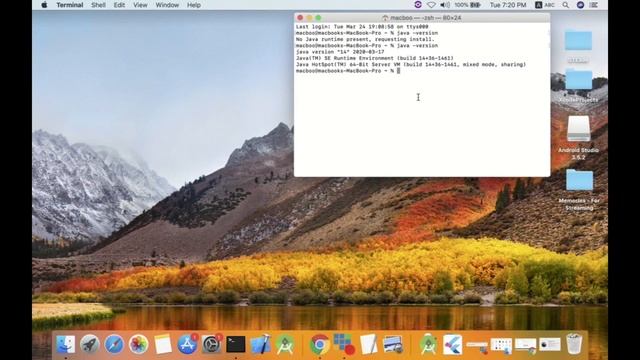
Task: Close the Terminal window red button
Action: [300, 18]
